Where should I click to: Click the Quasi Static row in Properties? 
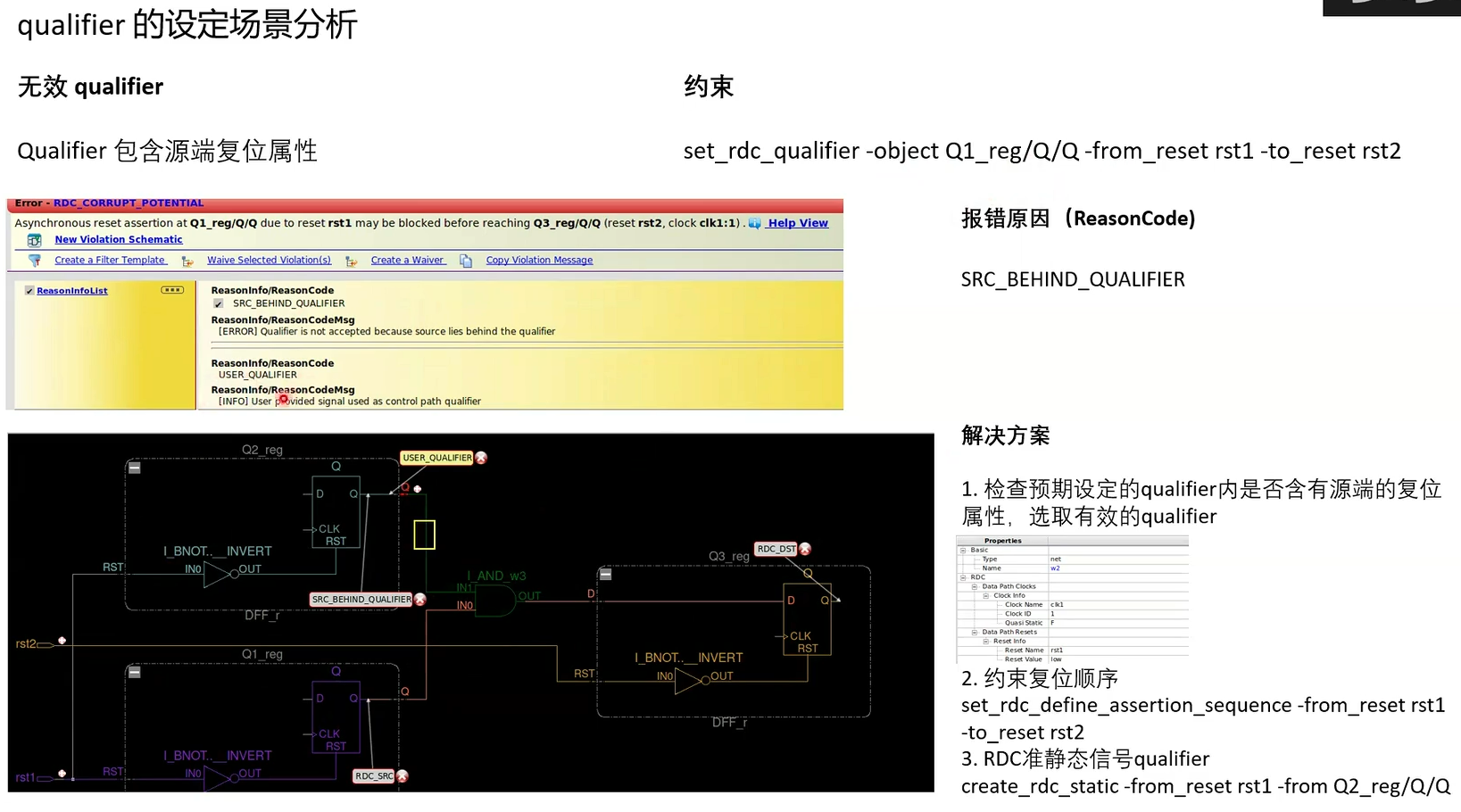pos(1072,623)
